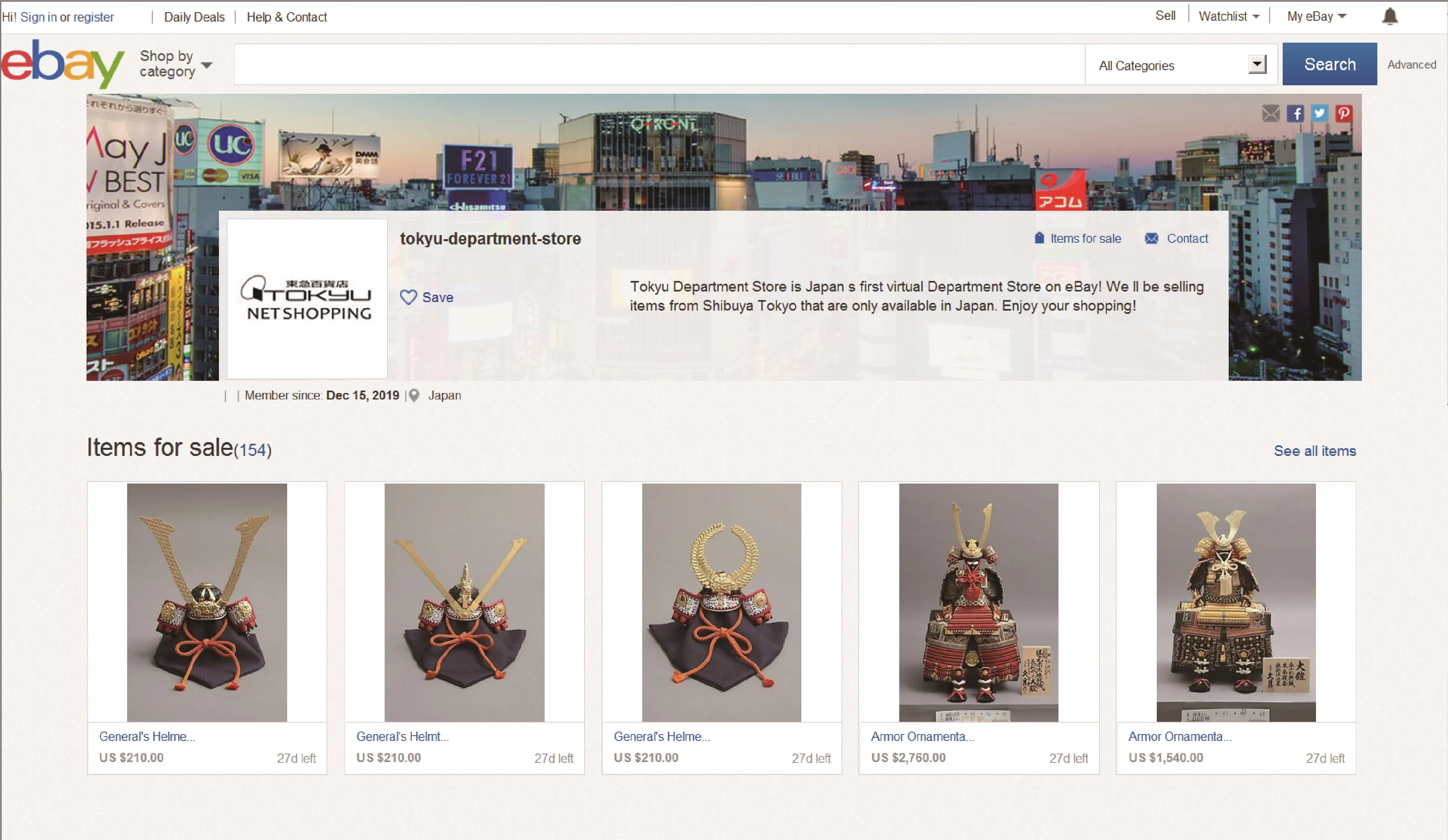Click the Items for sale link
Image resolution: width=1448 pixels, height=840 pixels.
click(x=1085, y=238)
